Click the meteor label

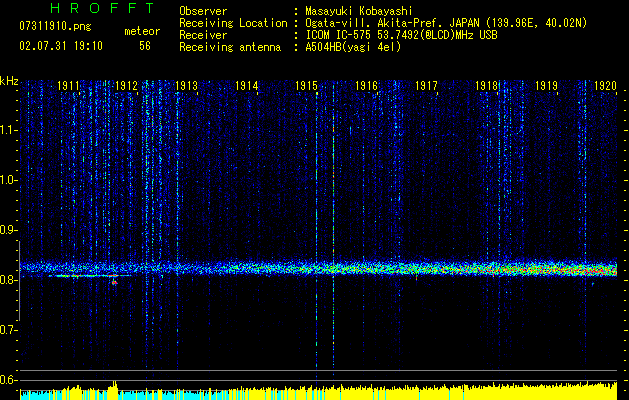pos(142,31)
